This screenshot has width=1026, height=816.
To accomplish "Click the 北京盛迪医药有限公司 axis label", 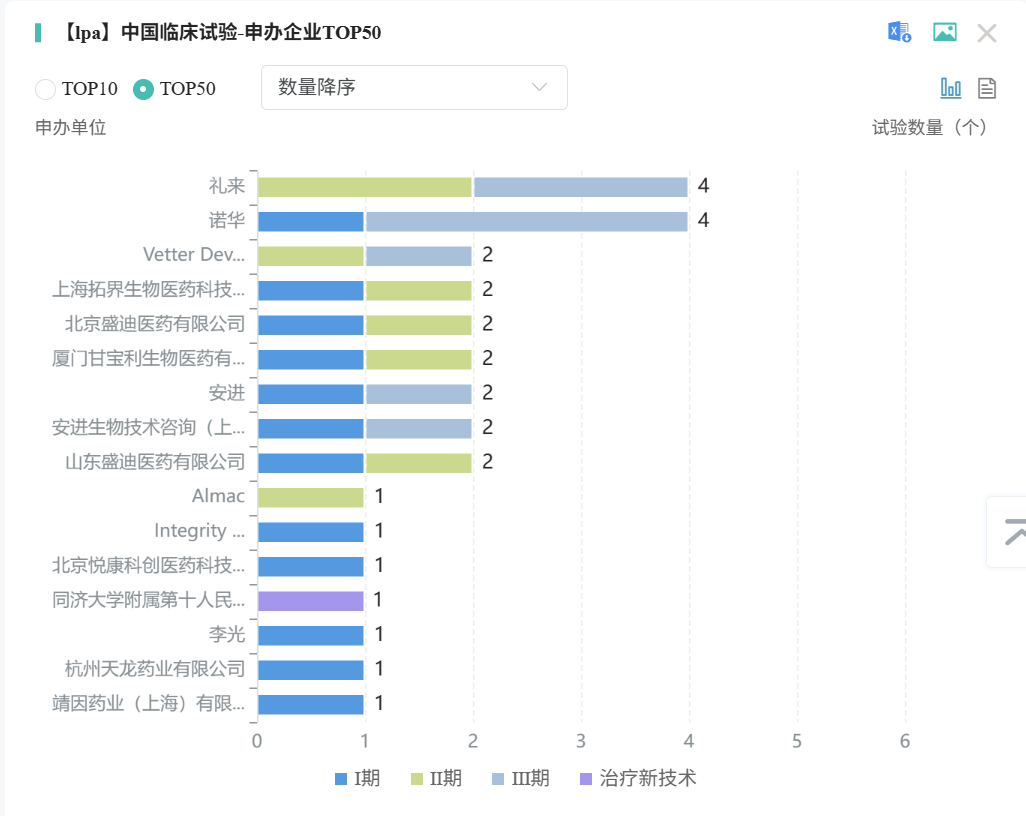I will click(148, 324).
